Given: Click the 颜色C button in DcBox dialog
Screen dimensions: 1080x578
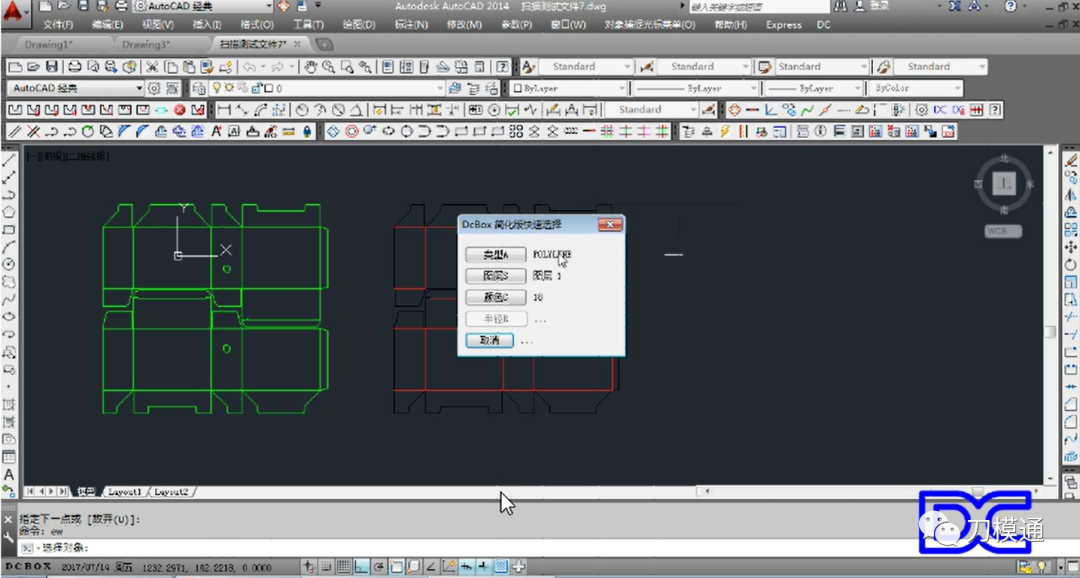Looking at the screenshot, I should pyautogui.click(x=495, y=298).
